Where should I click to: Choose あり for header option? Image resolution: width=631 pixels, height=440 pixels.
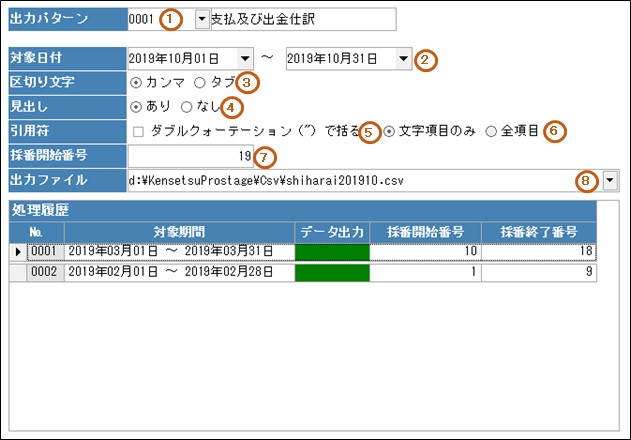pos(137,106)
